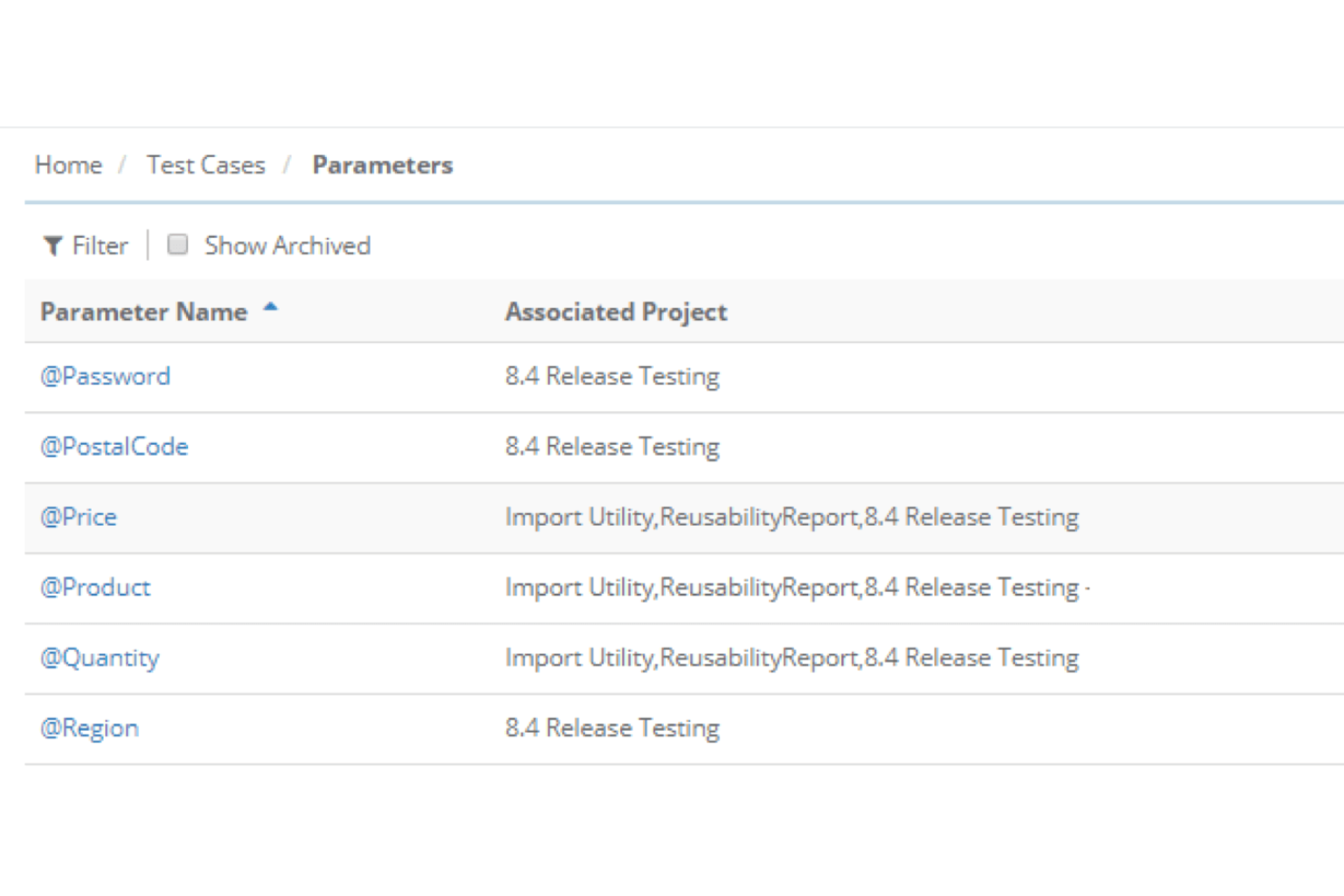Image resolution: width=1344 pixels, height=896 pixels.
Task: Reverse sorting using the Parameter Name sort indicator
Action: 271,308
